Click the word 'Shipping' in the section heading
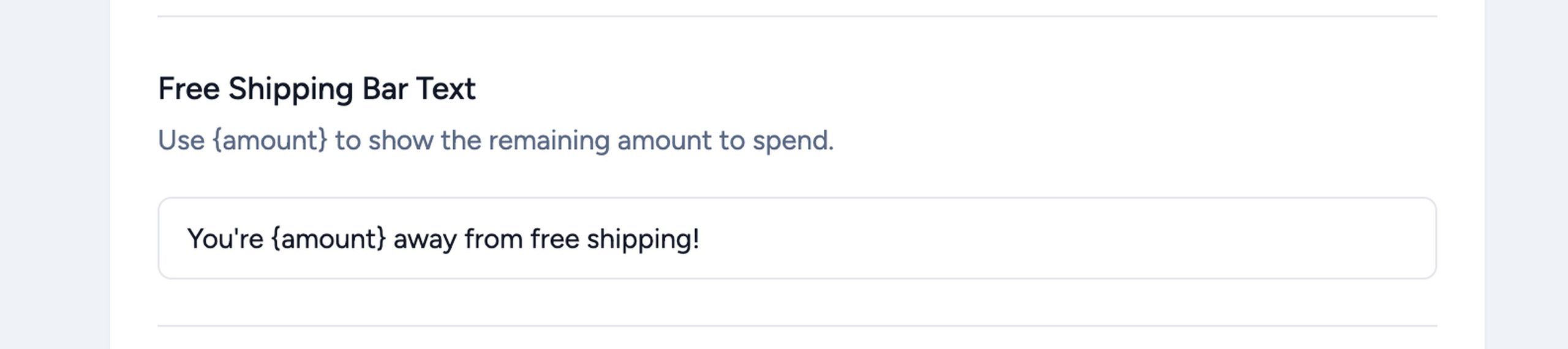 [291, 89]
